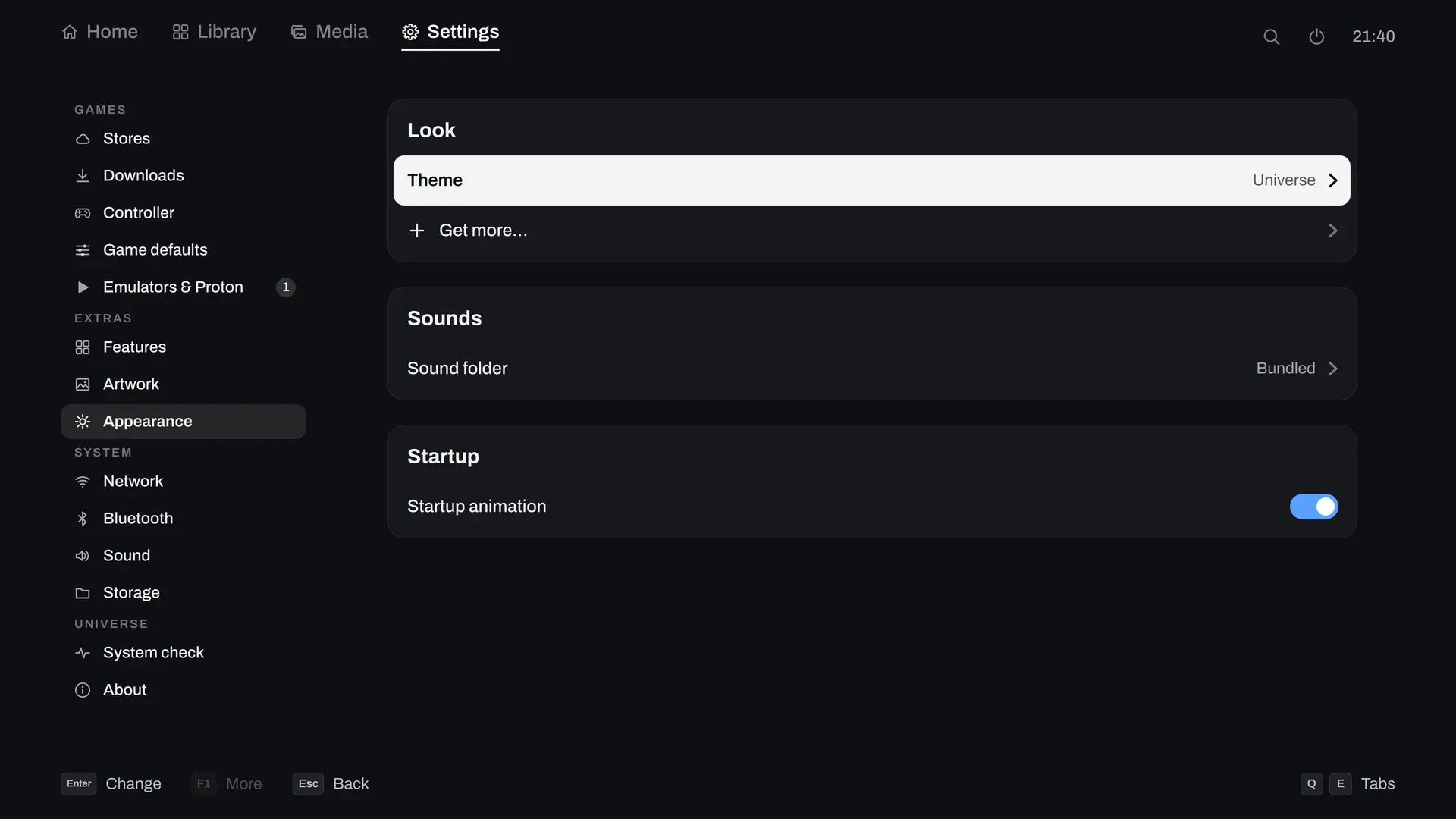Click the Stores cloud icon
Viewport: 1456px width, 819px height.
[83, 139]
